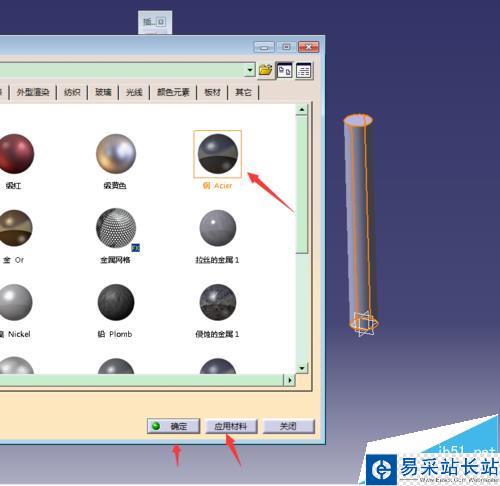This screenshot has height=486, width=500.
Task: Switch to the 颜色元素 tab
Action: (173, 92)
